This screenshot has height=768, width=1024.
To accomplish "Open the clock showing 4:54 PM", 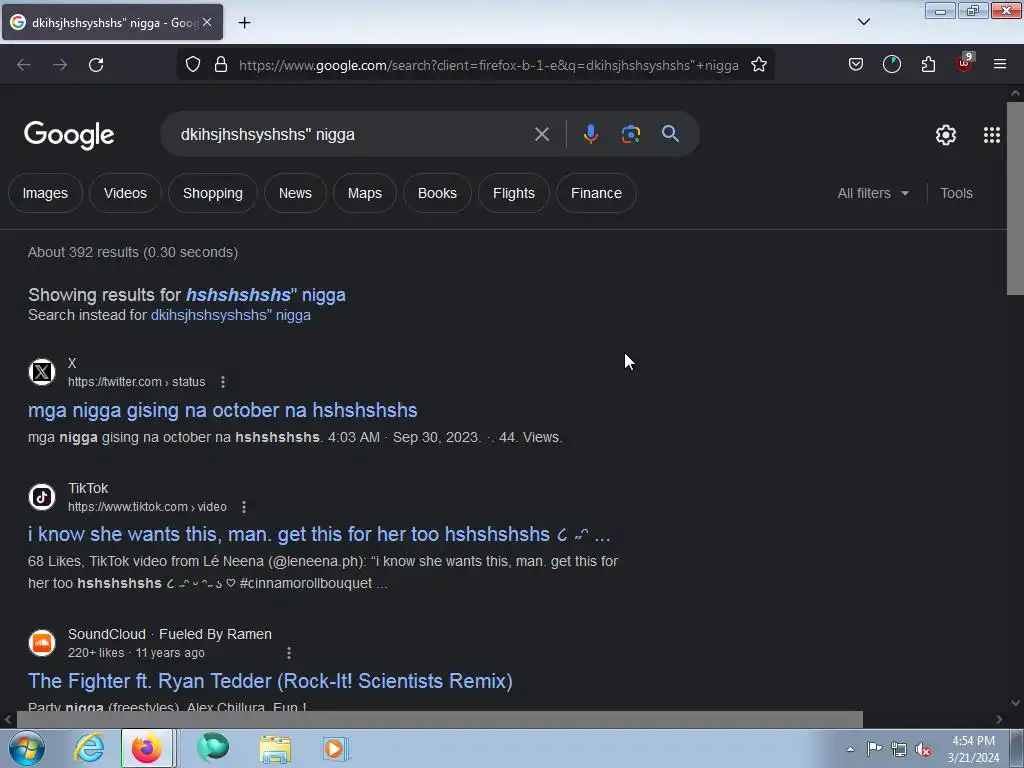I will point(973,749).
